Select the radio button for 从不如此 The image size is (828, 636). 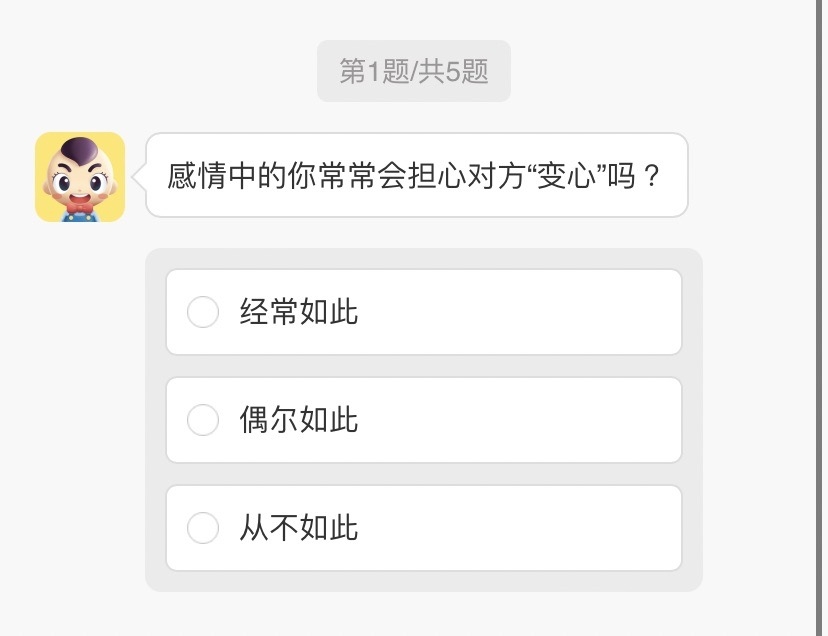point(203,528)
